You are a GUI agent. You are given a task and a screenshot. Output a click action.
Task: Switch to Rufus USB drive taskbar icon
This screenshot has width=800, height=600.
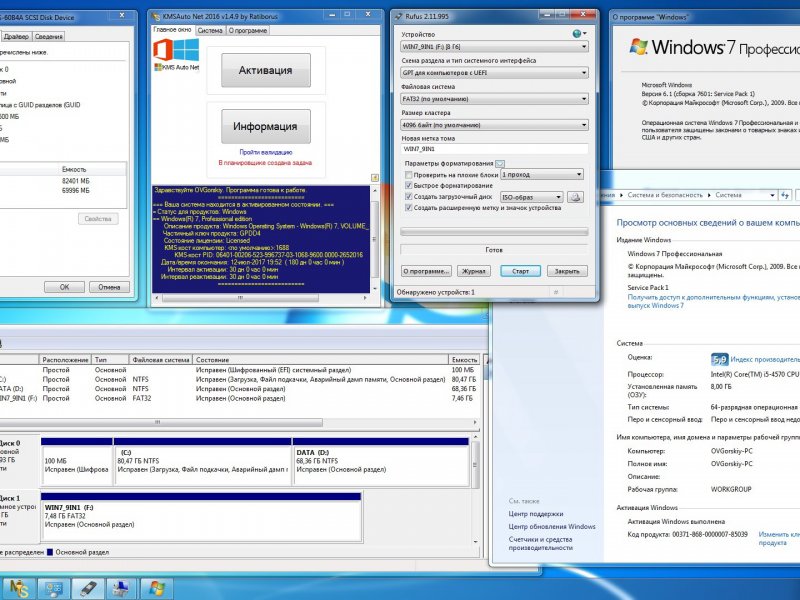tap(88, 588)
